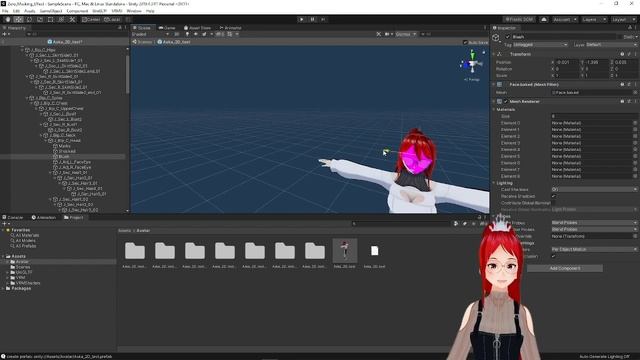
Task: Toggle scene lighting lightbulb icon
Action: click(187, 34)
